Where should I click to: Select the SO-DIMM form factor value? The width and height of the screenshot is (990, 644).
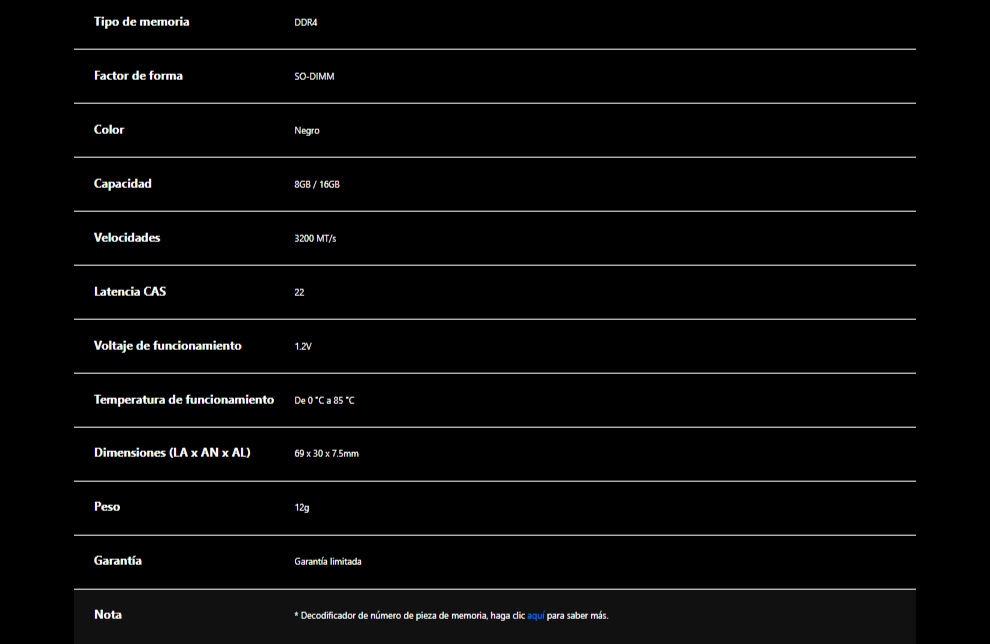[314, 76]
